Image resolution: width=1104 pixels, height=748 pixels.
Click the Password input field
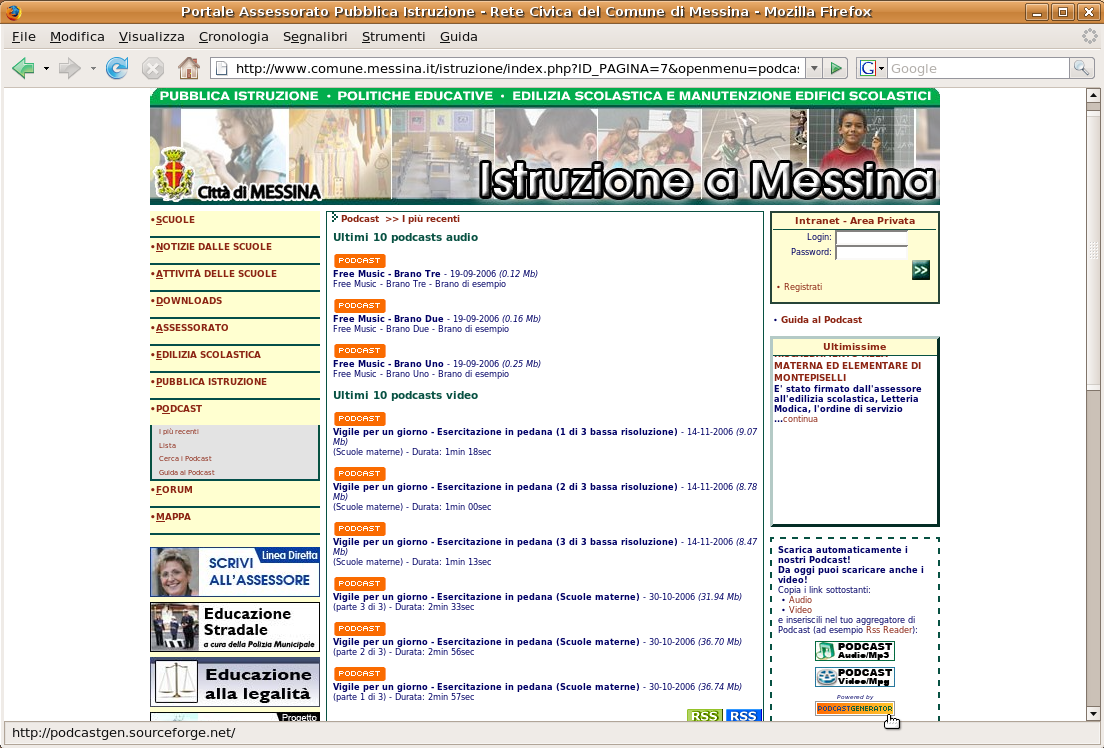pyautogui.click(x=871, y=250)
